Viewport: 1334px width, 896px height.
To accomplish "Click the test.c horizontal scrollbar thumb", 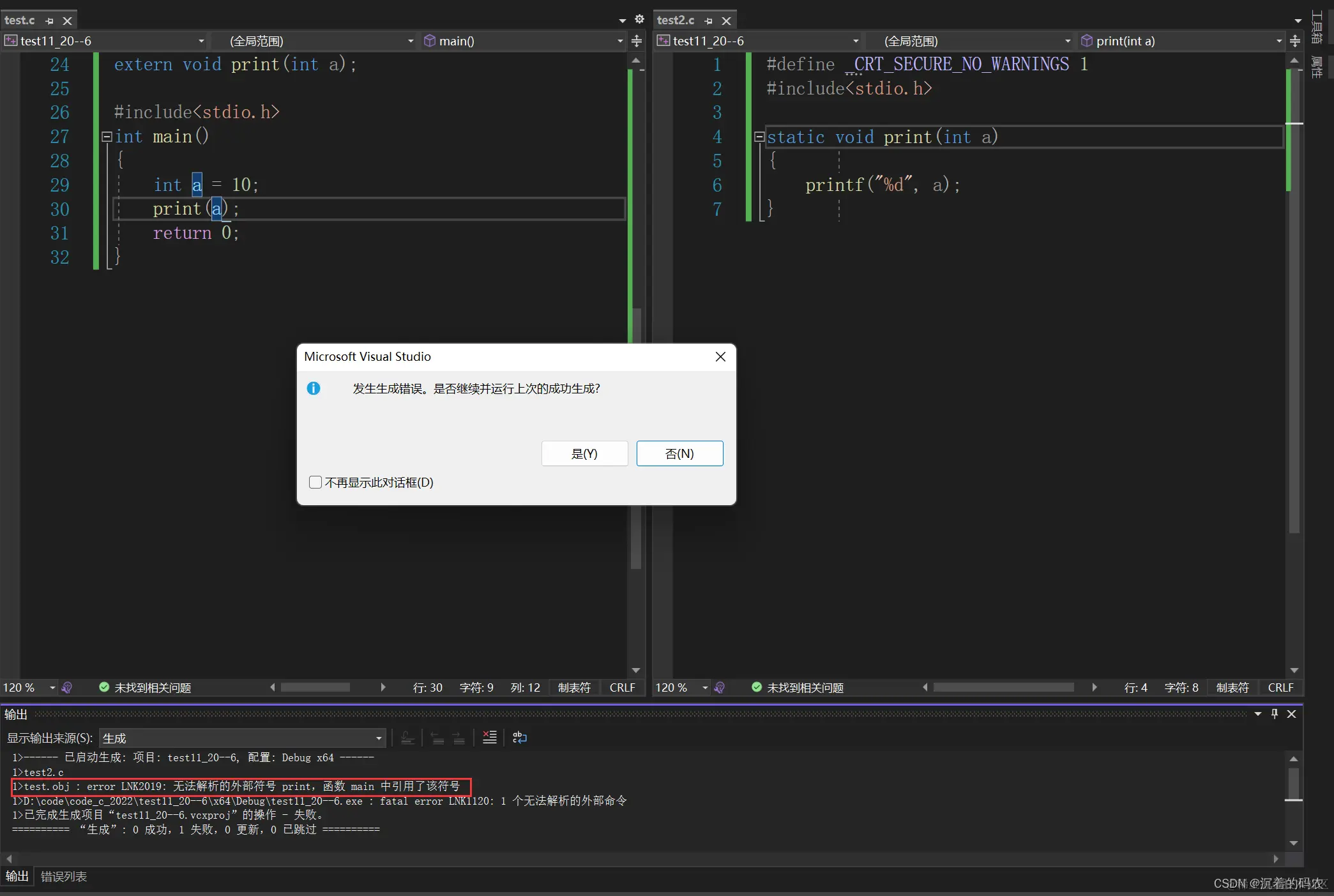I will pyautogui.click(x=315, y=687).
